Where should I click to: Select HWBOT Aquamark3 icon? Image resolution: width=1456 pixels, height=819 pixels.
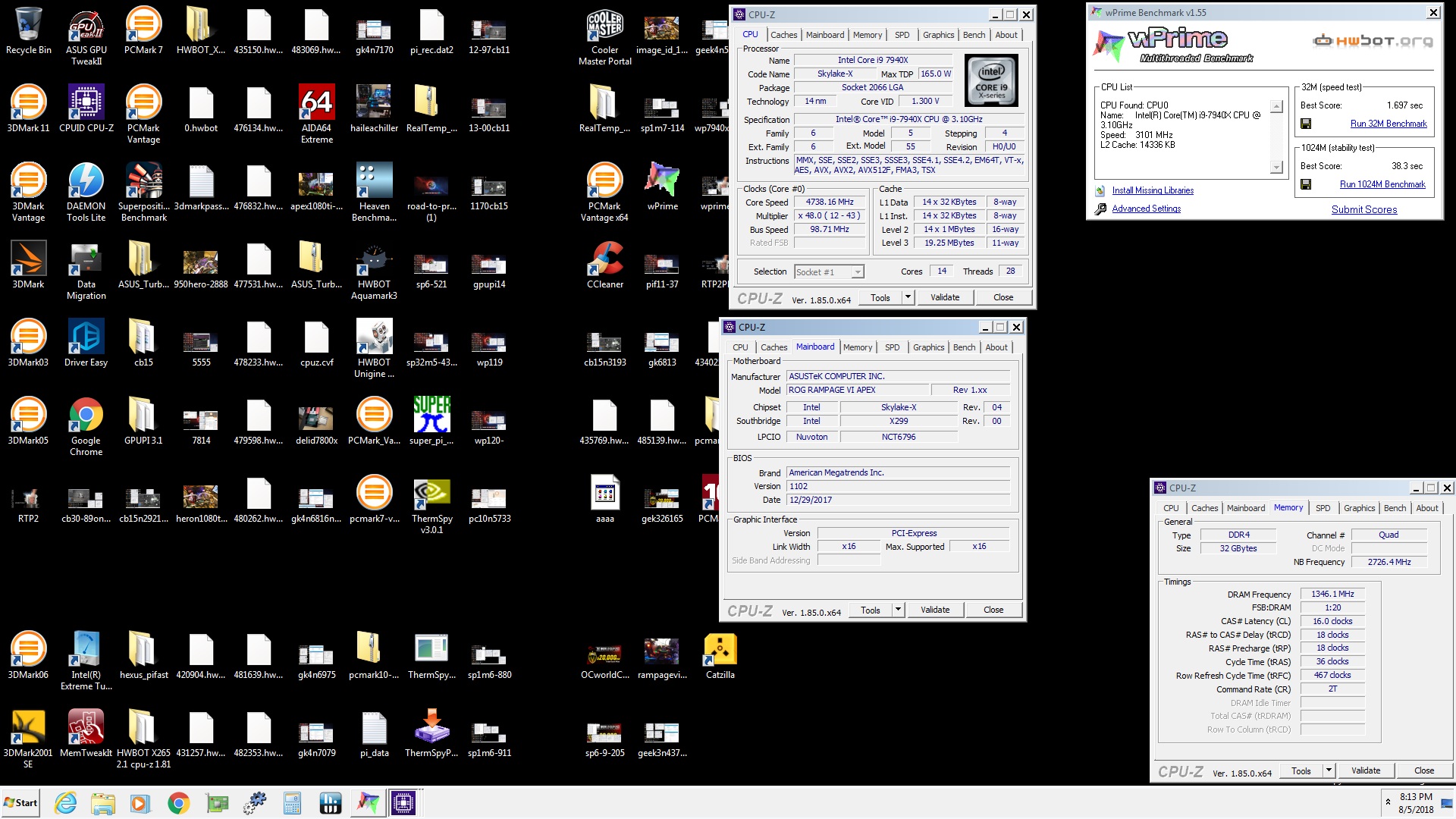[x=374, y=270]
